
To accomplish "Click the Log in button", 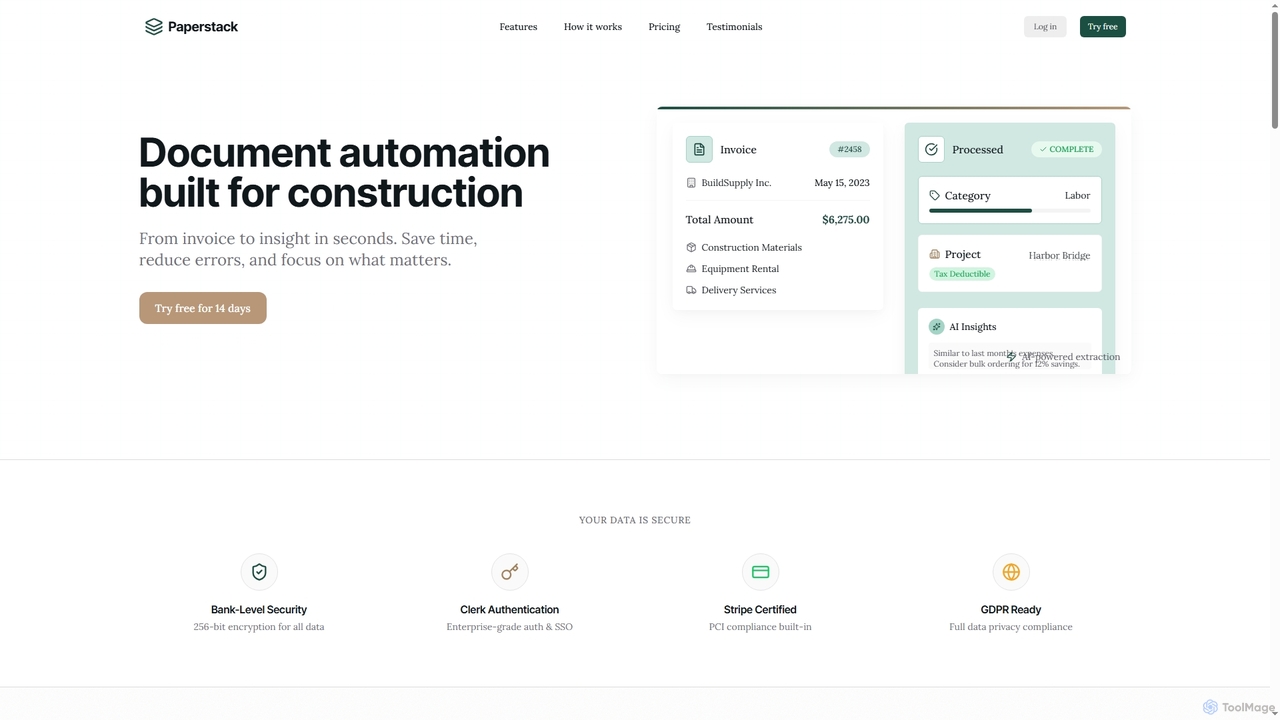I will (x=1045, y=27).
